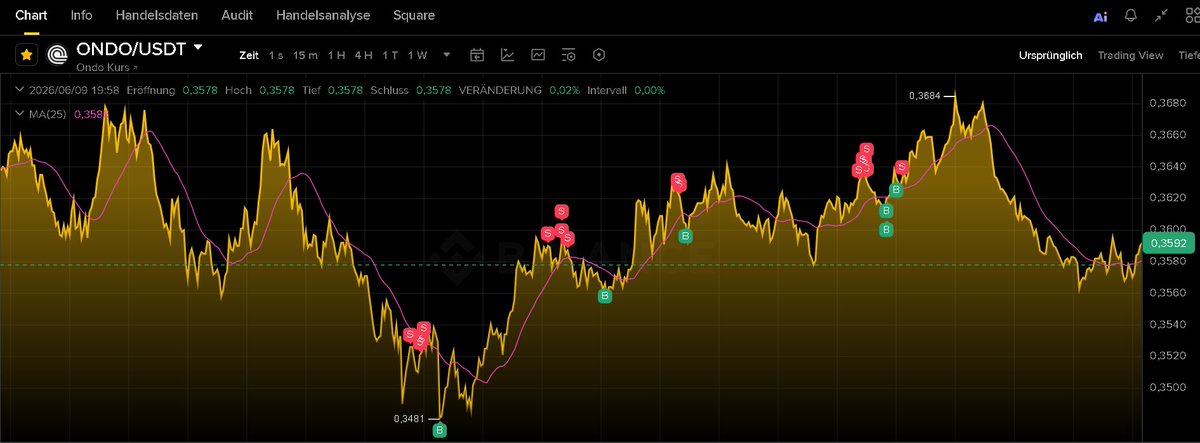The width and height of the screenshot is (1200, 443).
Task: Select the 1H interval
Action: pos(337,55)
